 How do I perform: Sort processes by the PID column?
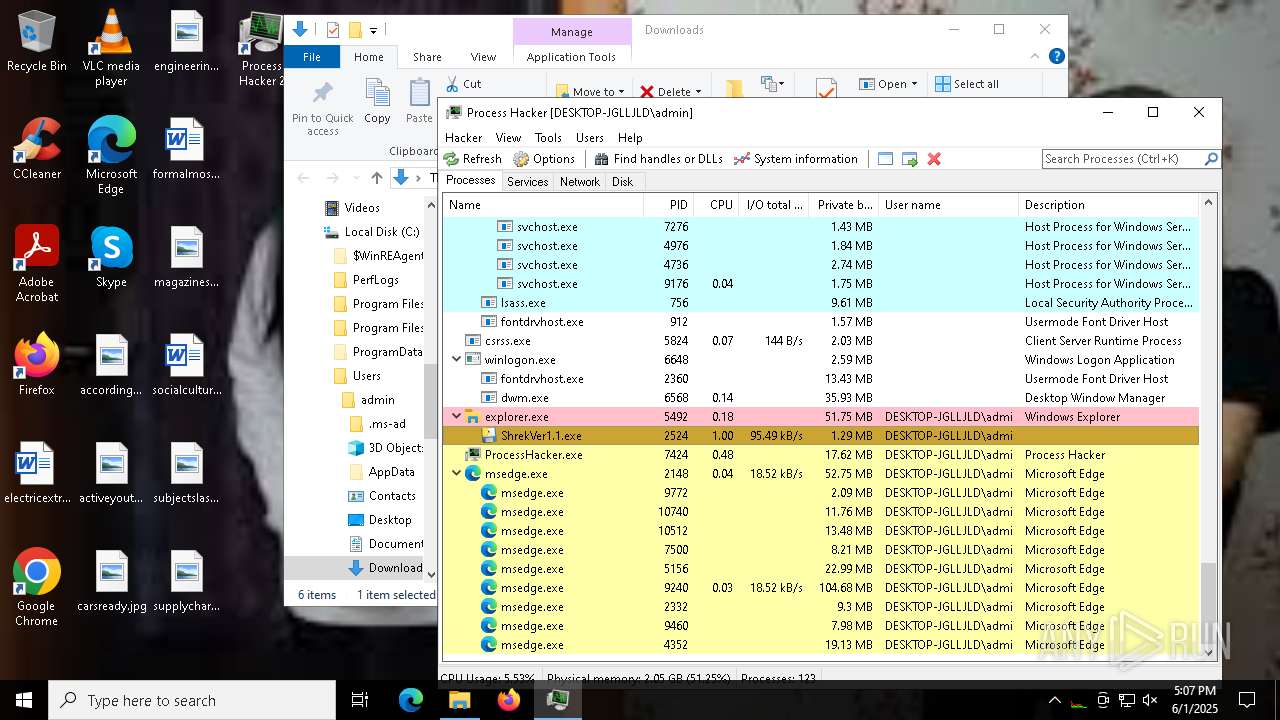pyautogui.click(x=669, y=205)
